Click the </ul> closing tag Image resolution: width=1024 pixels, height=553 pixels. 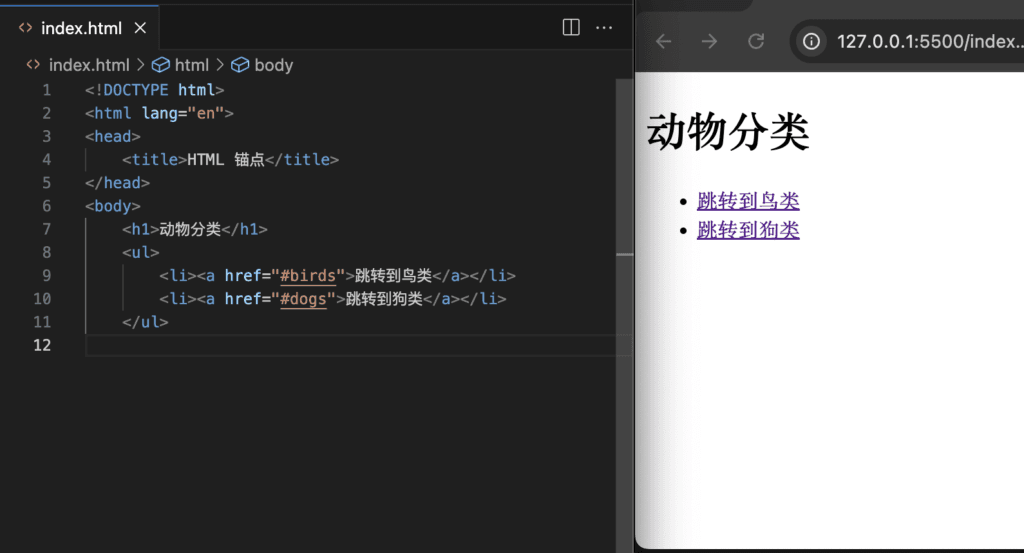145,322
